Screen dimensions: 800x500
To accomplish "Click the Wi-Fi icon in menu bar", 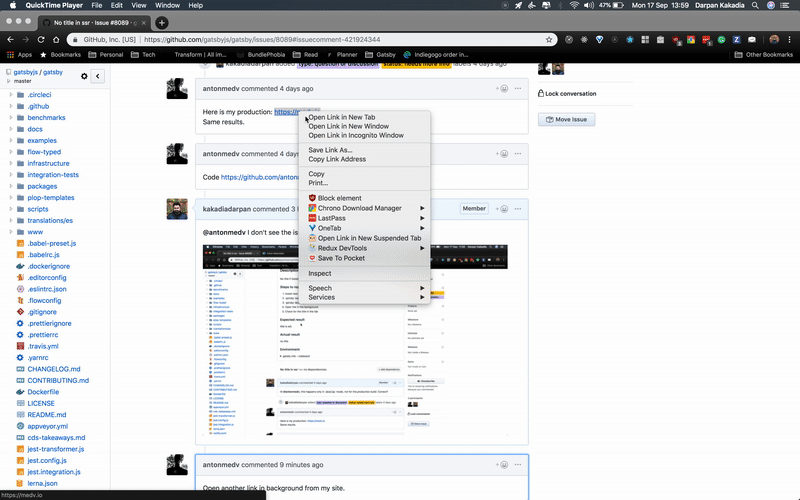I will (x=574, y=6).
